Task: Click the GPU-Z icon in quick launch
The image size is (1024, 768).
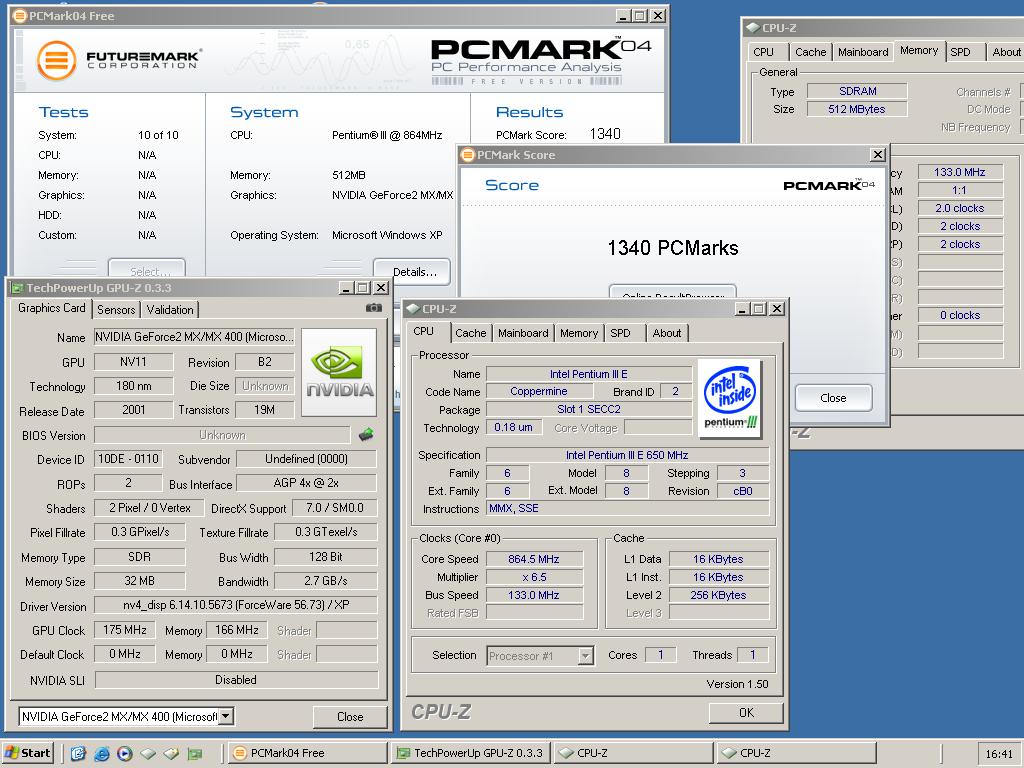Action: (x=195, y=754)
